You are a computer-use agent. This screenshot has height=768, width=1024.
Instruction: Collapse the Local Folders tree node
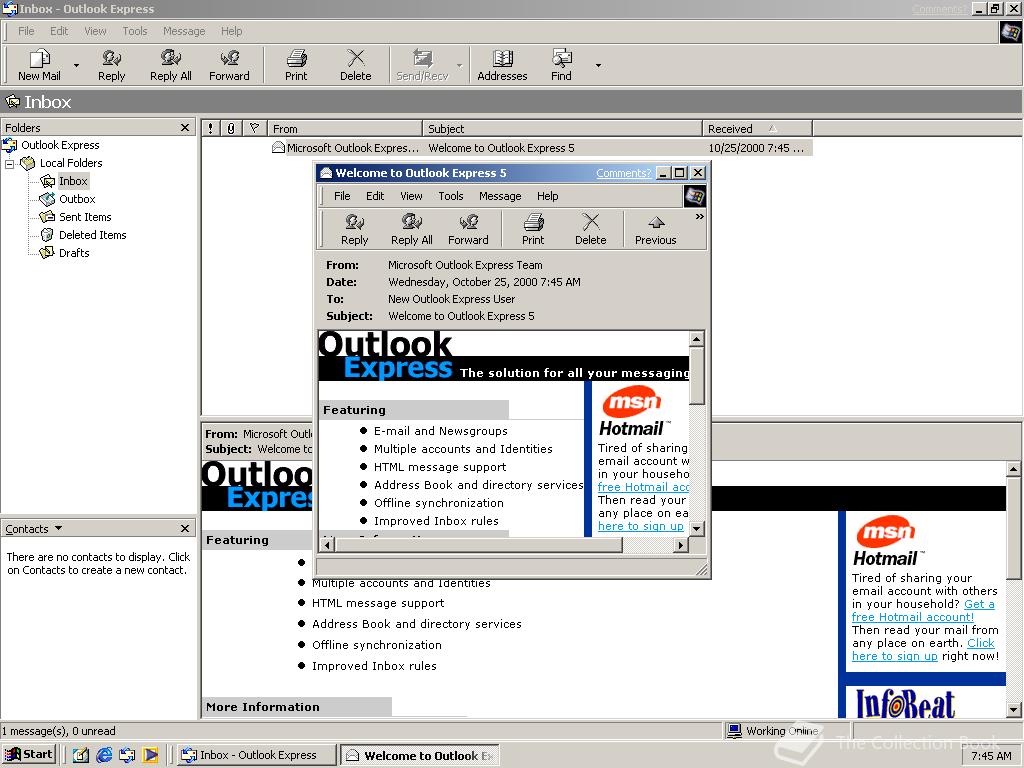pos(9,163)
